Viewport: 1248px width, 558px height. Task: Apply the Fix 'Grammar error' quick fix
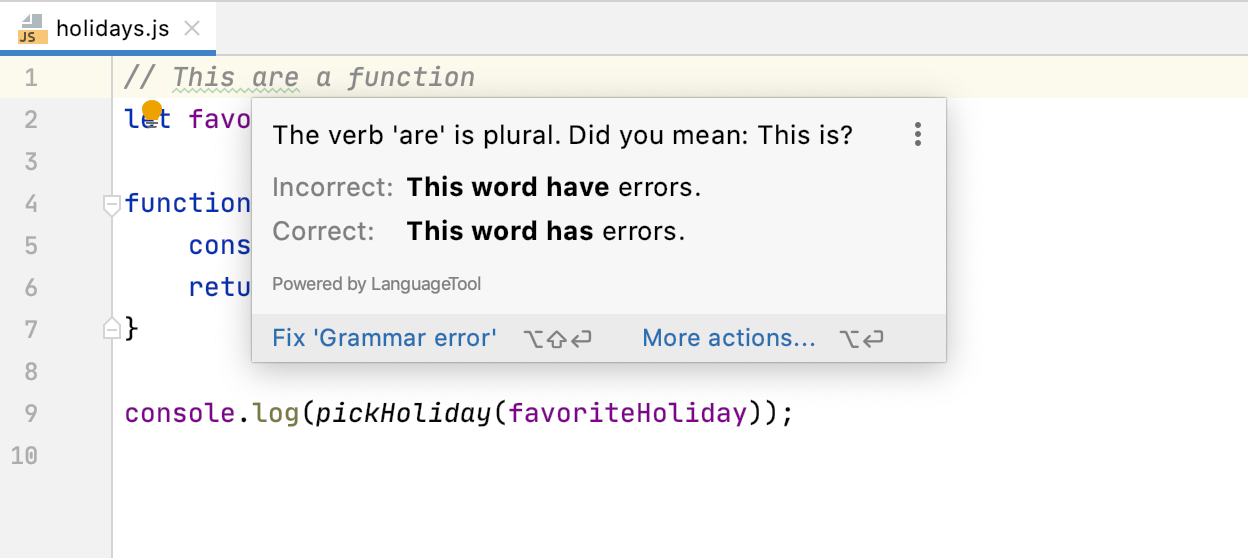pos(384,338)
